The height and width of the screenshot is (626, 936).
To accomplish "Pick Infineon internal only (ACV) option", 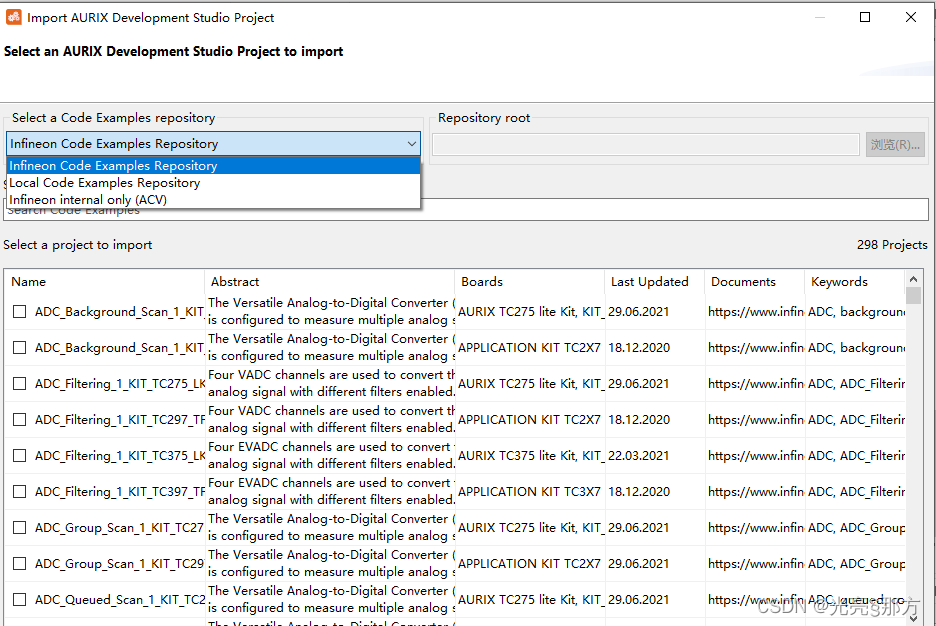I will click(213, 199).
